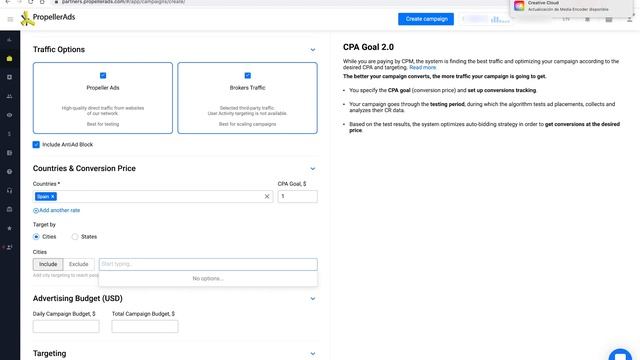
Task: Remove the Spain tag using its x
Action: [x=53, y=197]
